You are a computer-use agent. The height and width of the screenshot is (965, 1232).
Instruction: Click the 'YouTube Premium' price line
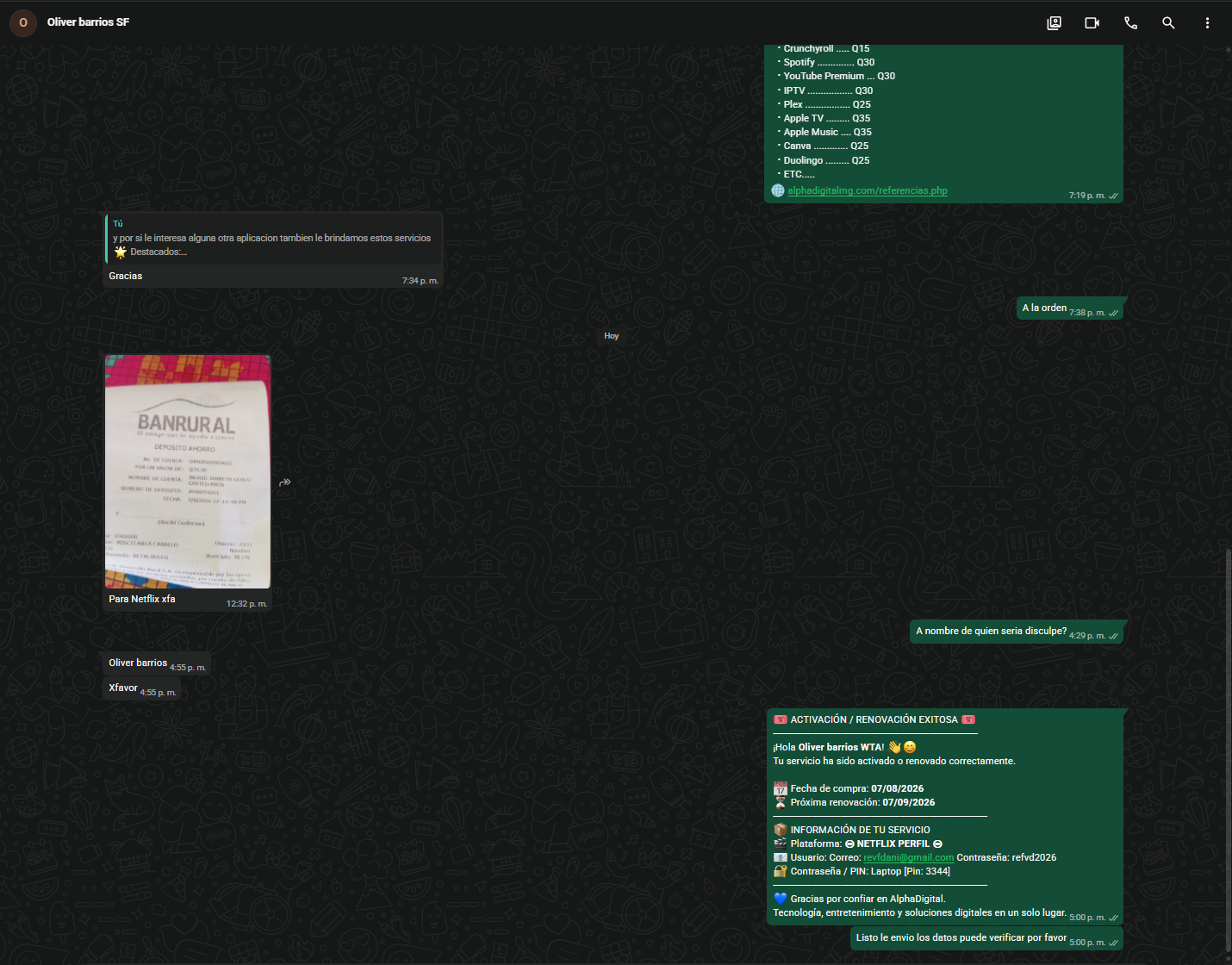837,76
